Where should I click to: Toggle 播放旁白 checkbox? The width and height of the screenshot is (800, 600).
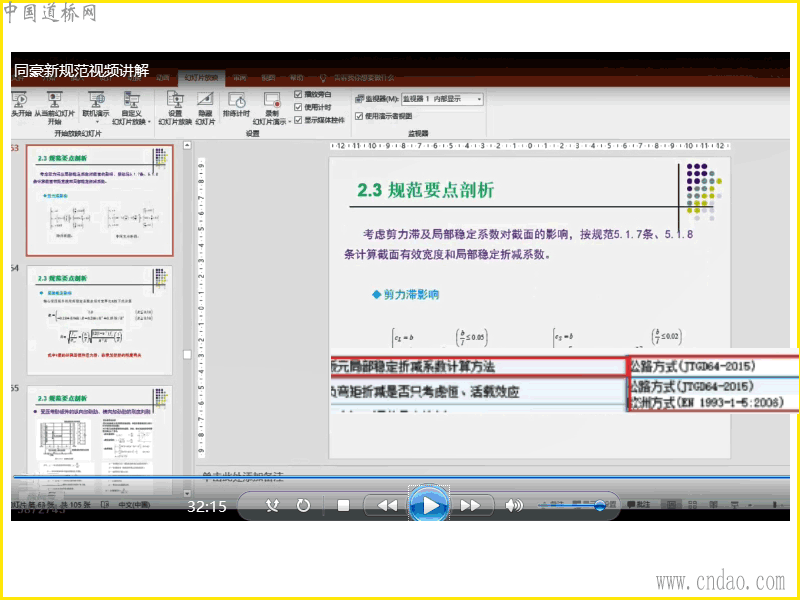point(298,94)
